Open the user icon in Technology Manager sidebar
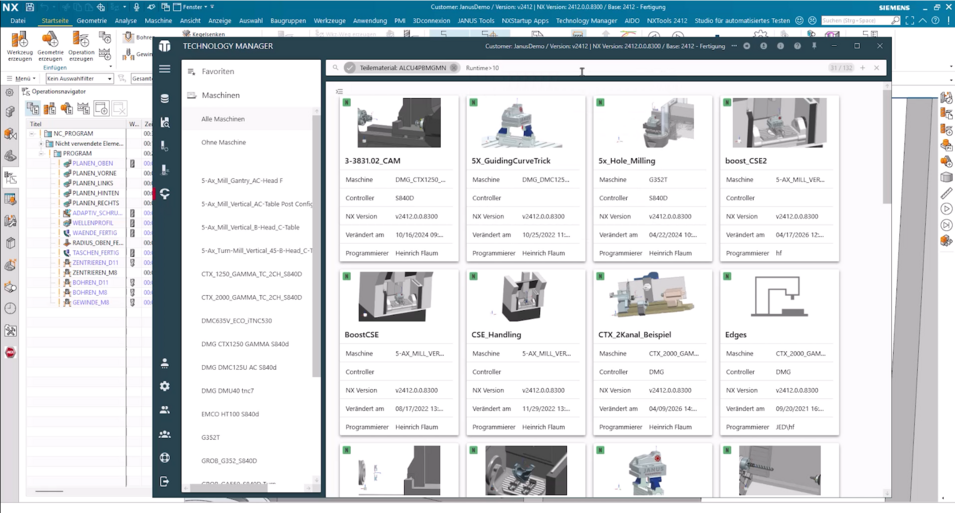The image size is (955, 513). pos(164,363)
